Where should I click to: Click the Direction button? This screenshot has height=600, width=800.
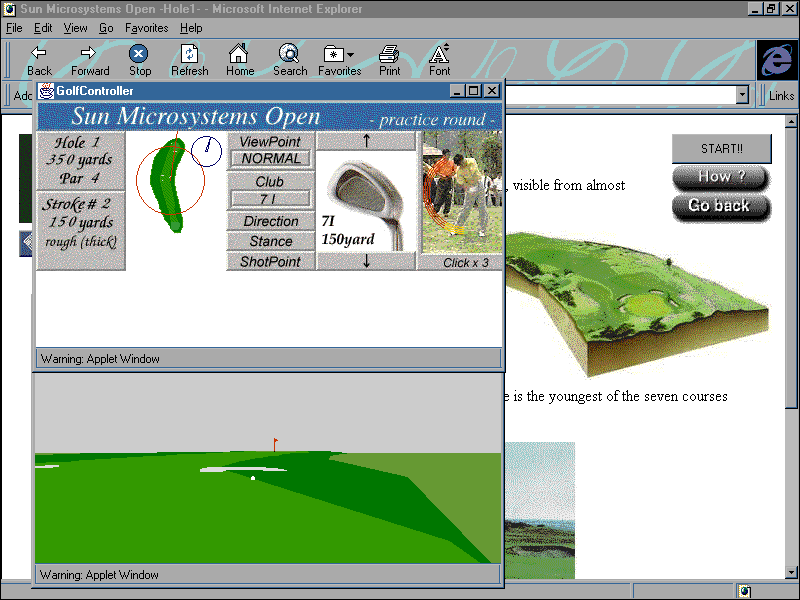271,221
